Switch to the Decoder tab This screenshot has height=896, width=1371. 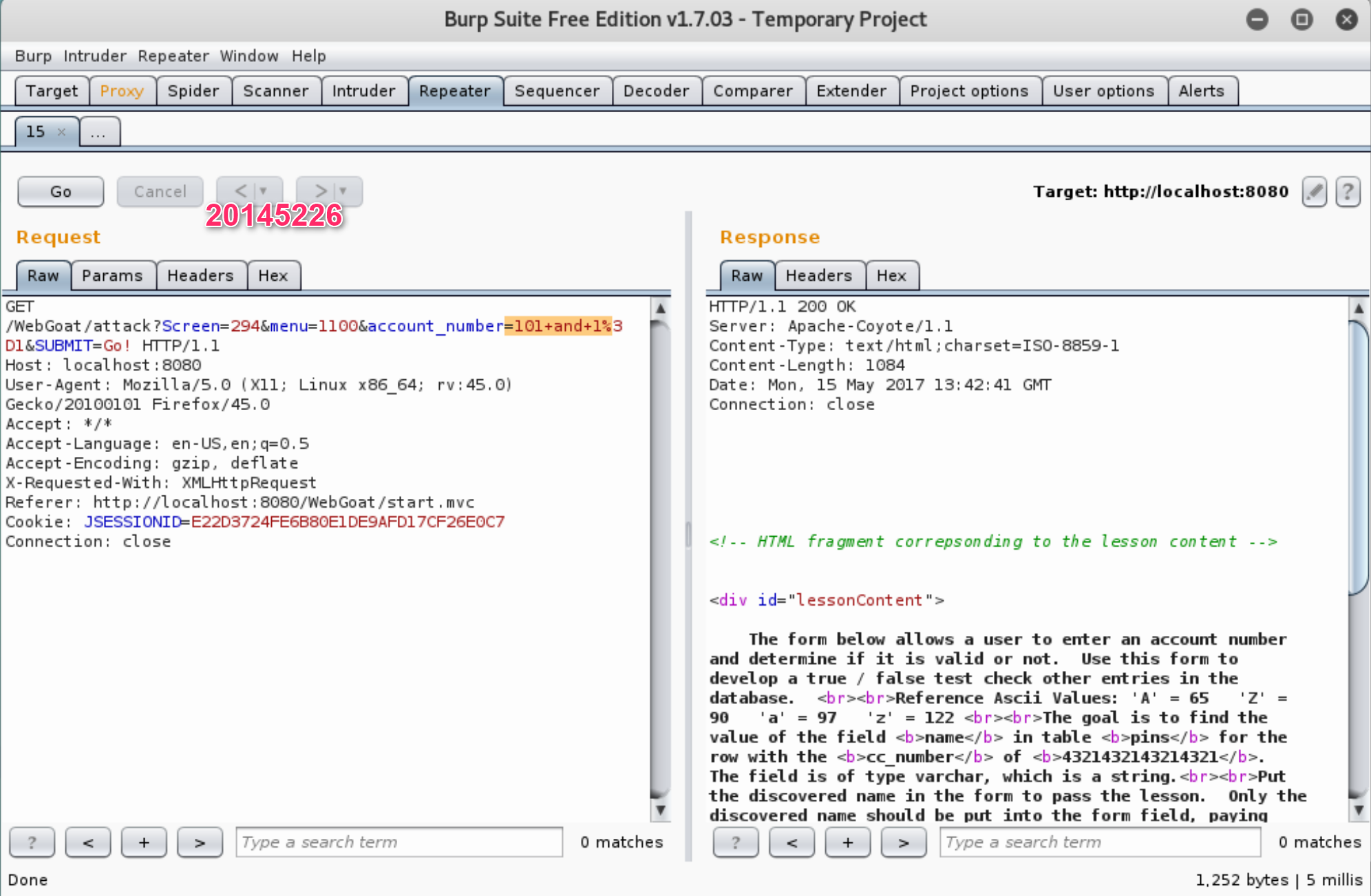(656, 91)
